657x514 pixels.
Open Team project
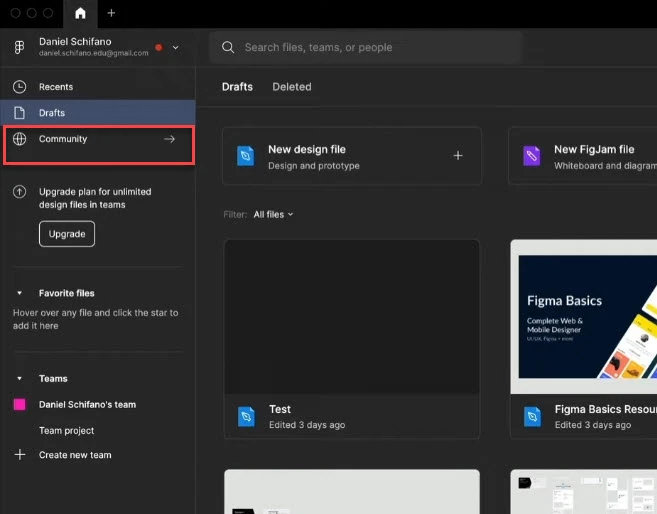[66, 431]
